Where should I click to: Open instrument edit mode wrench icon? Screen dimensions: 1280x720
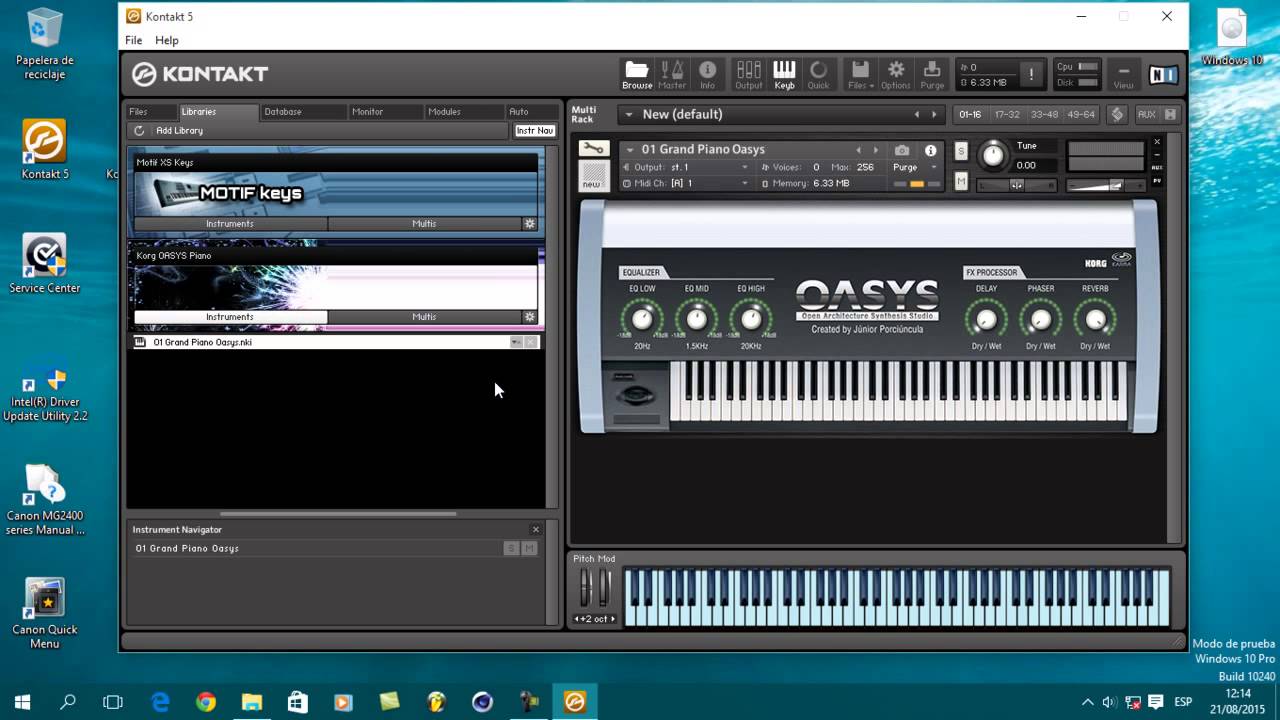coord(593,149)
